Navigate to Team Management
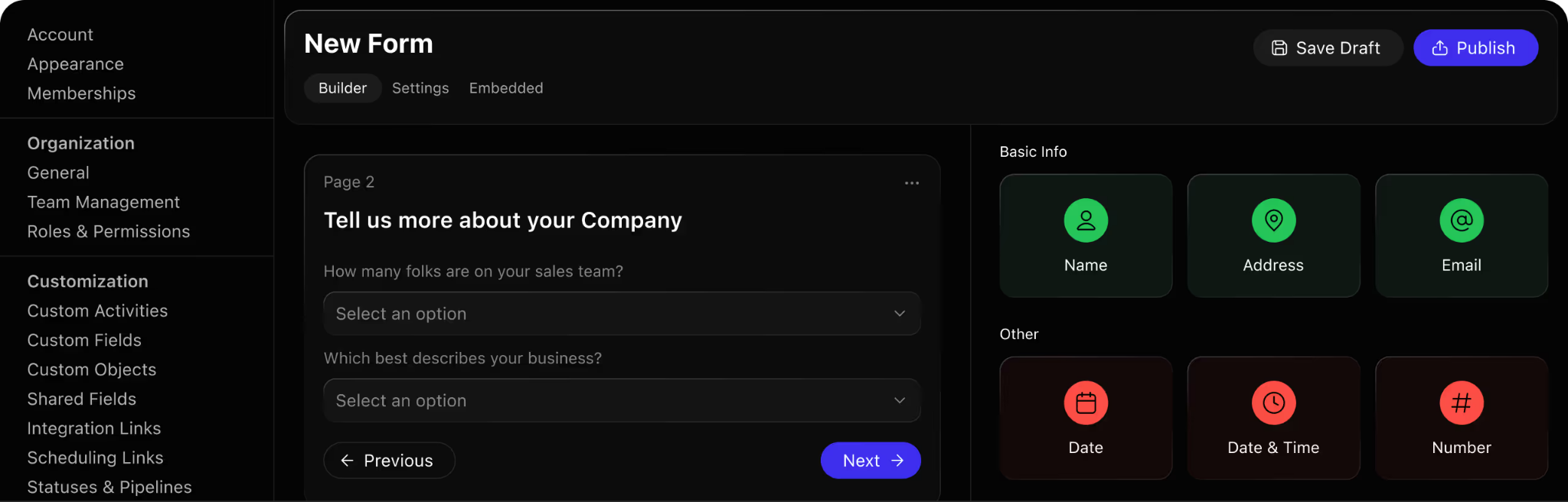This screenshot has height=502, width=1568. point(103,202)
